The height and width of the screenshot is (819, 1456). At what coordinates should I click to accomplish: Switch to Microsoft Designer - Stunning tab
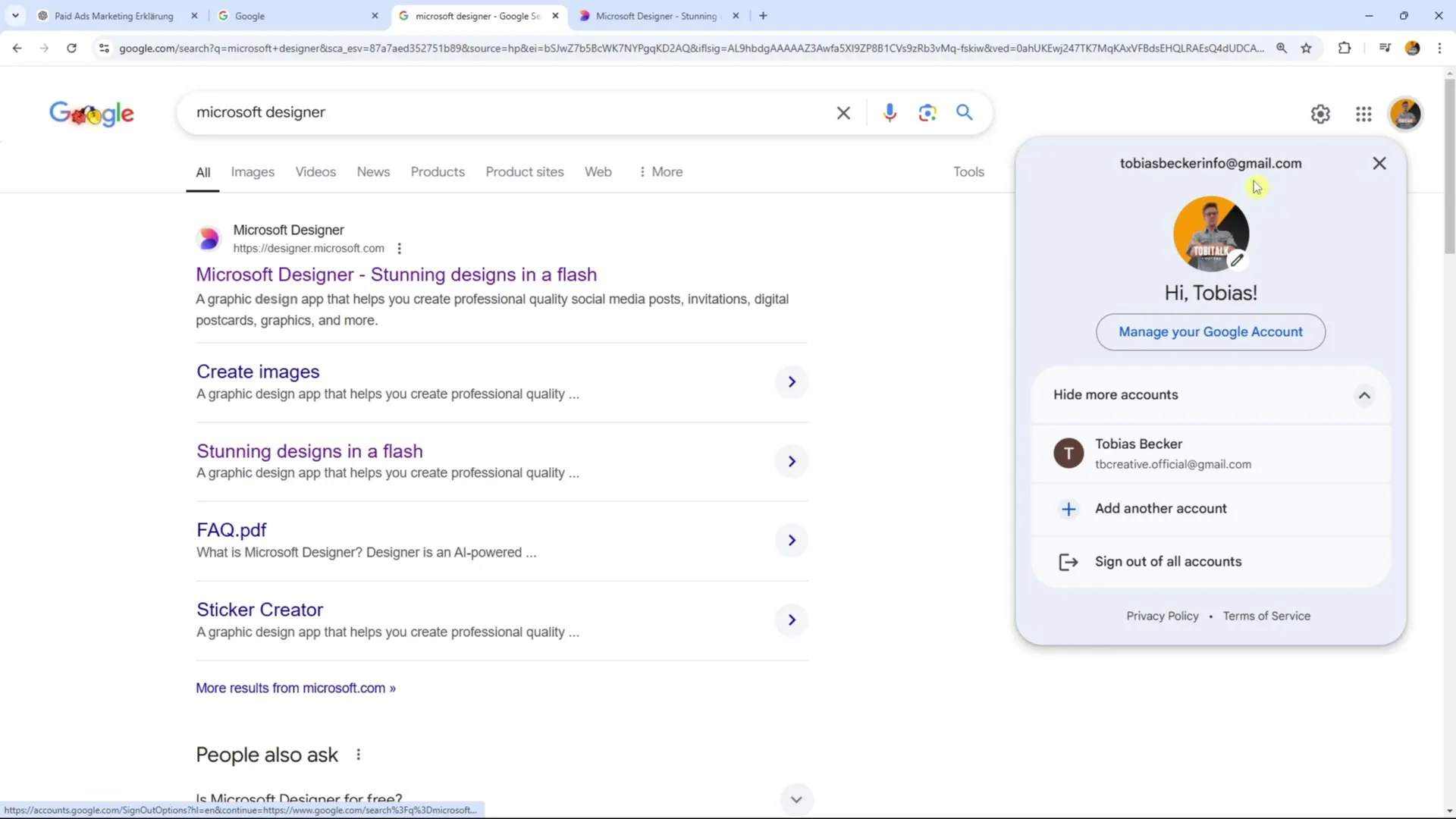pos(655,15)
